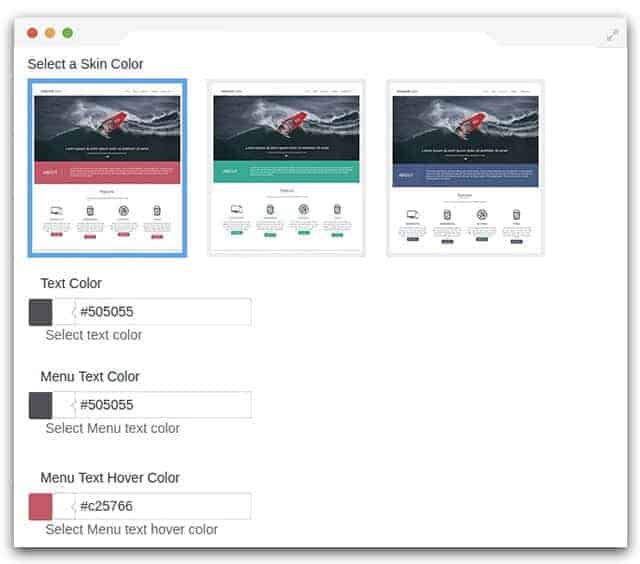Click the yellow minimize window button
Screen dimensions: 640x564
[x=50, y=33]
